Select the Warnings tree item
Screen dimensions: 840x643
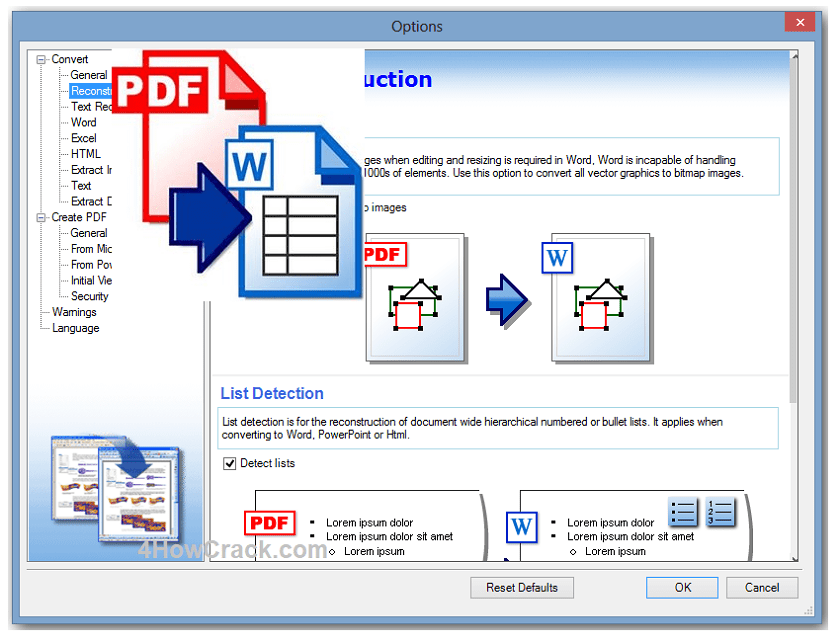[x=74, y=312]
